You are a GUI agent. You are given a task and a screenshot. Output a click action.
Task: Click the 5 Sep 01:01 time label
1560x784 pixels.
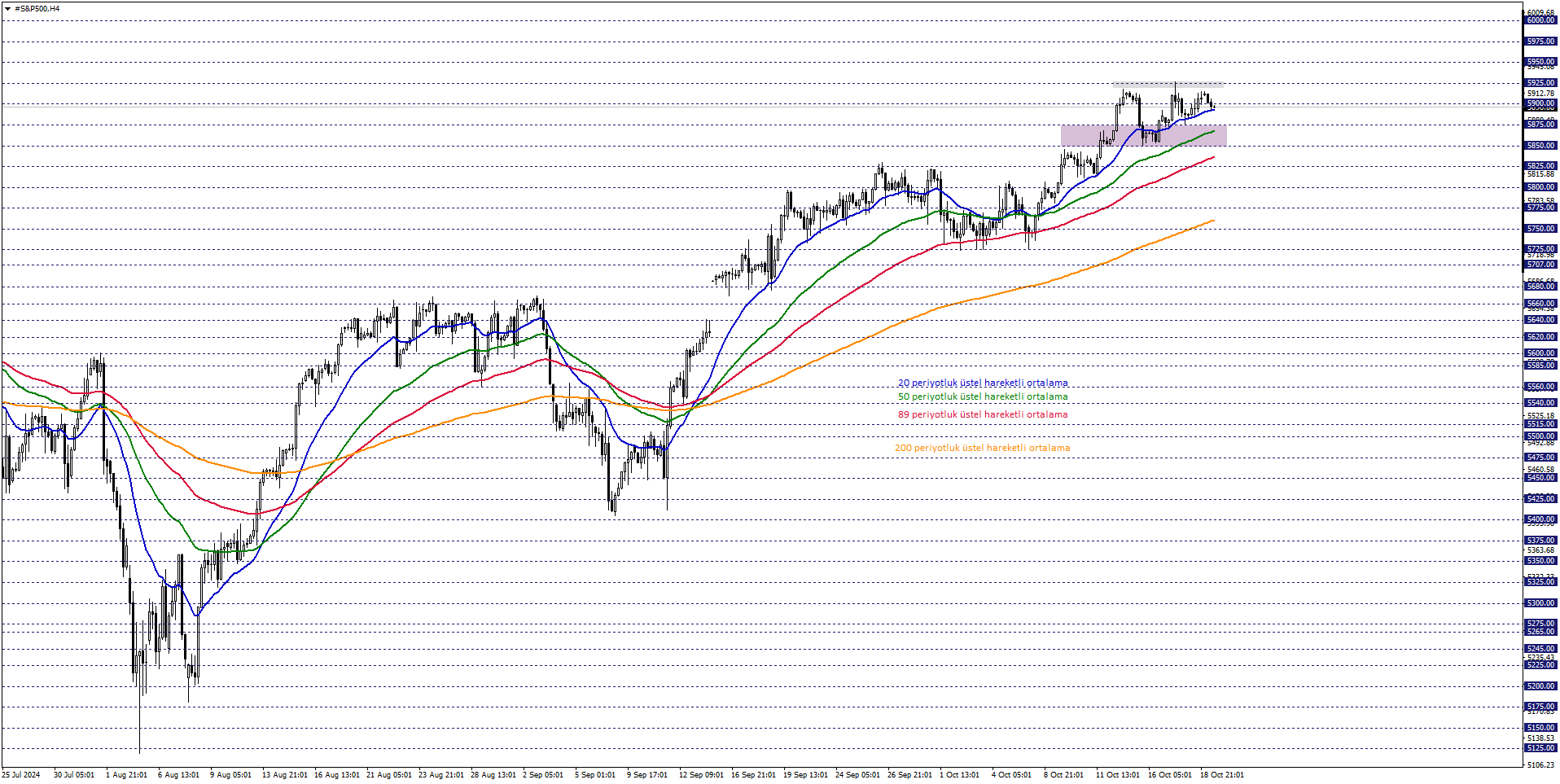595,775
